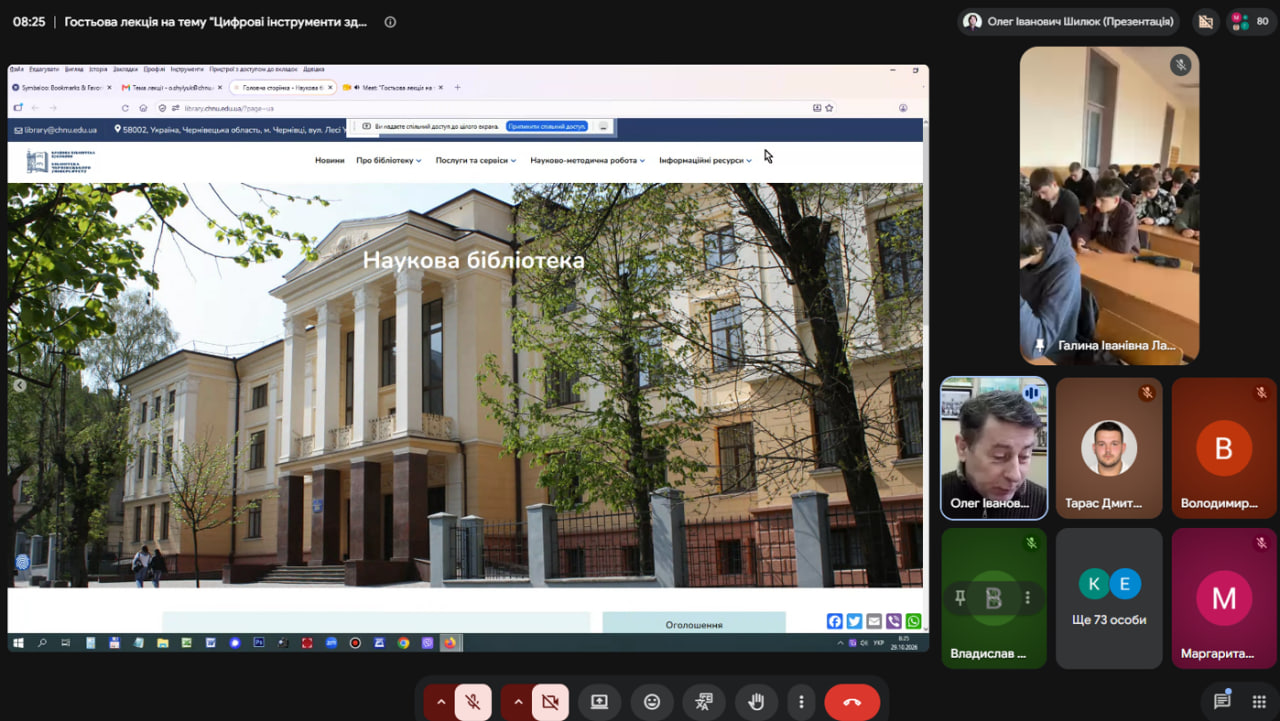Click the Припинити спільний доступ button
Image resolution: width=1280 pixels, height=721 pixels.
pos(547,127)
